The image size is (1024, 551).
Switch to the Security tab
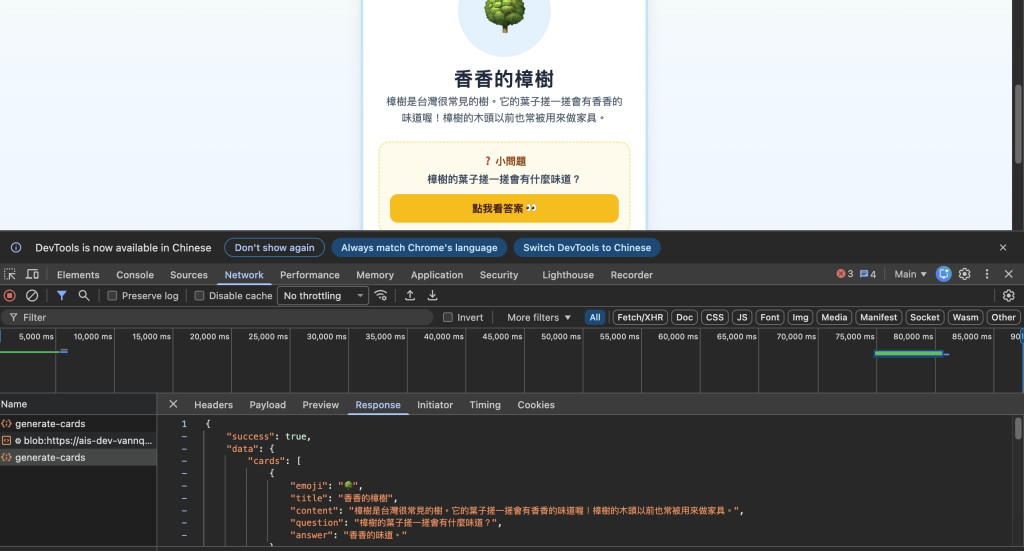pos(499,275)
